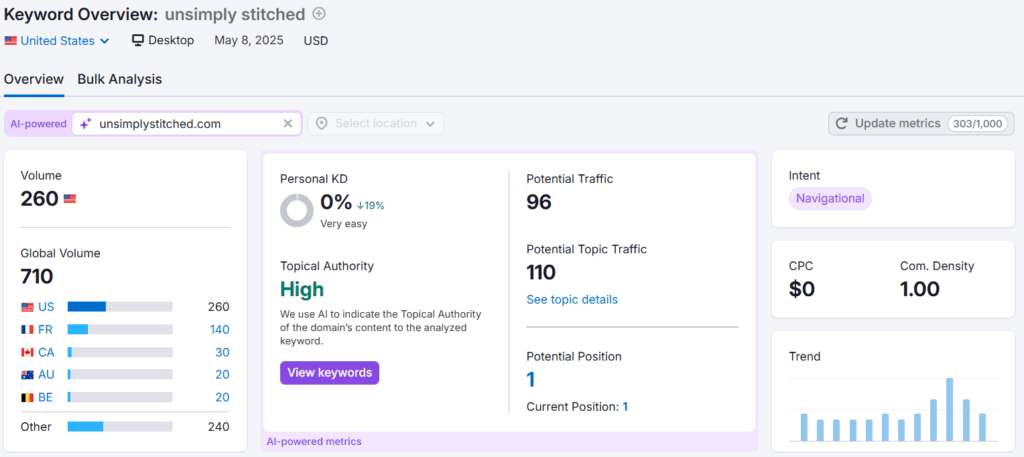Click the CPC value $0
This screenshot has height=457, width=1024.
pyautogui.click(x=802, y=289)
